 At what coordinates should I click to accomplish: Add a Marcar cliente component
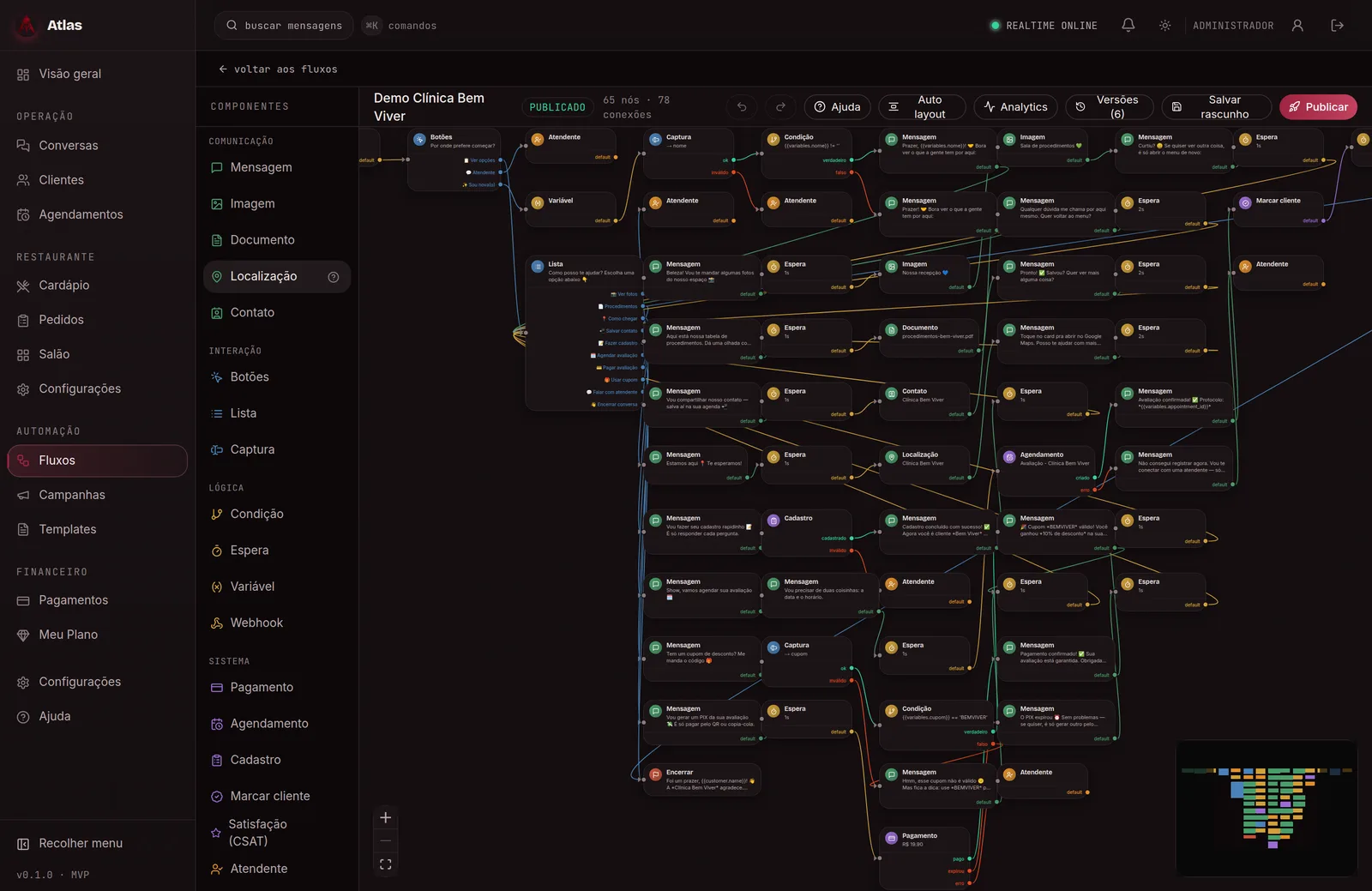(x=277, y=796)
